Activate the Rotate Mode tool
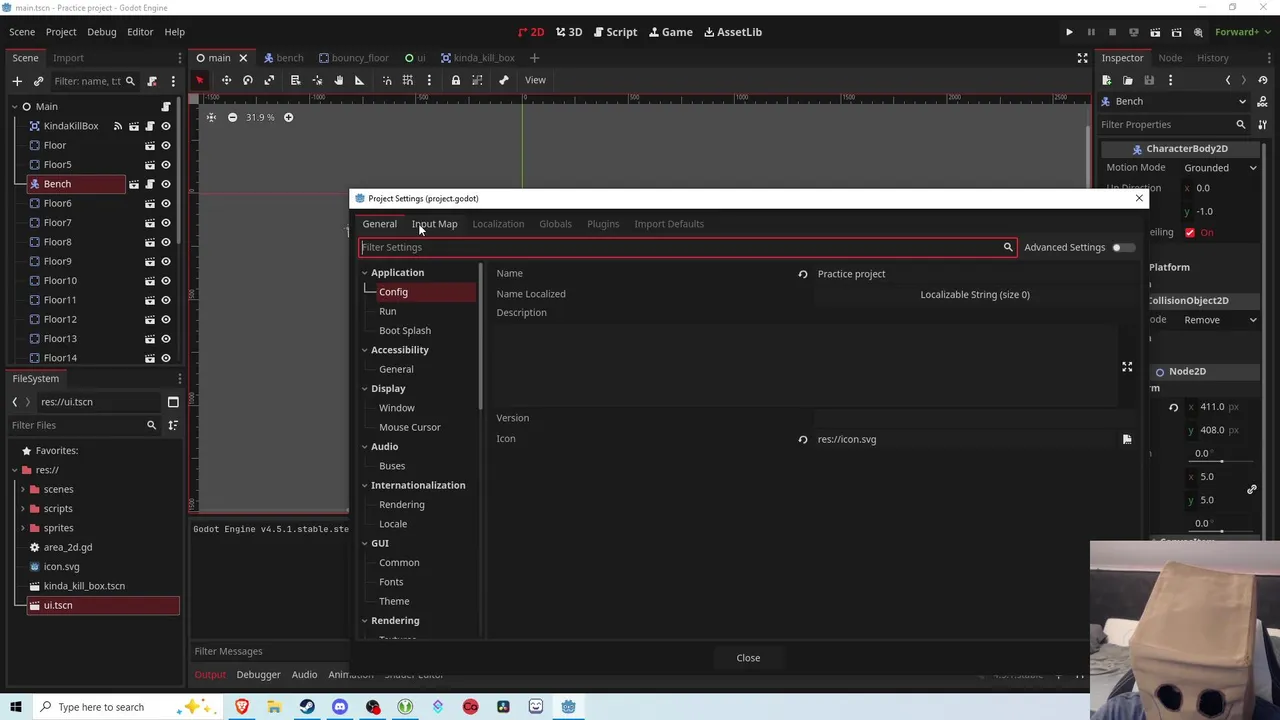 click(x=247, y=80)
